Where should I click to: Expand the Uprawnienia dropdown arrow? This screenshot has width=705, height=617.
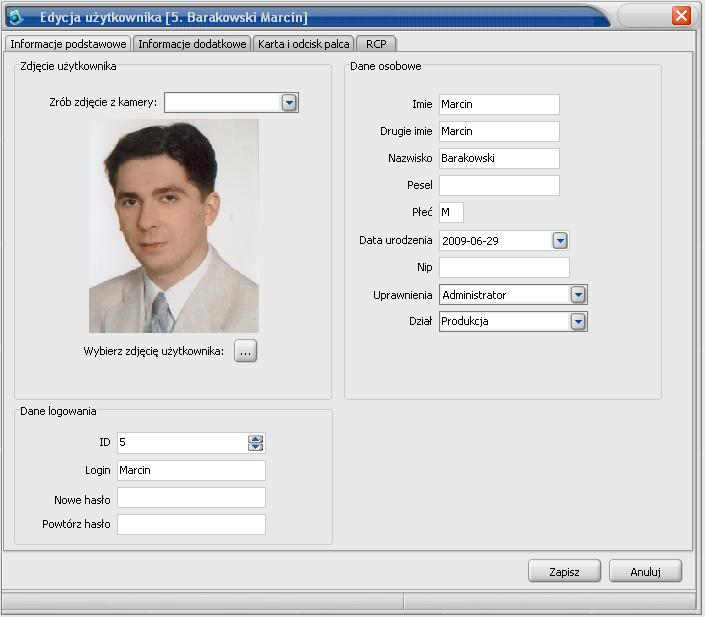click(578, 295)
